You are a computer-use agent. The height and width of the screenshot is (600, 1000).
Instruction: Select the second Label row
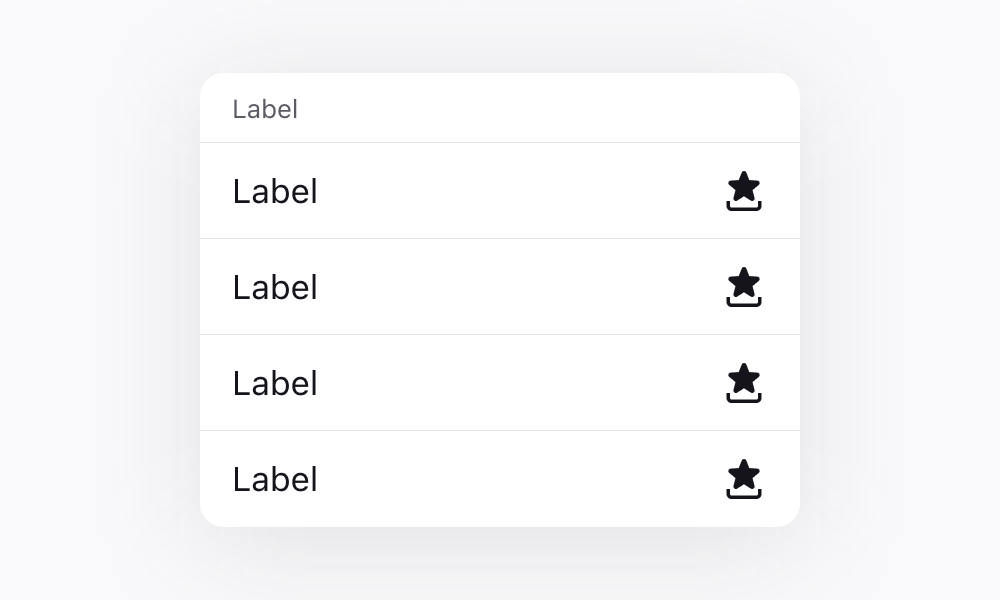[275, 287]
